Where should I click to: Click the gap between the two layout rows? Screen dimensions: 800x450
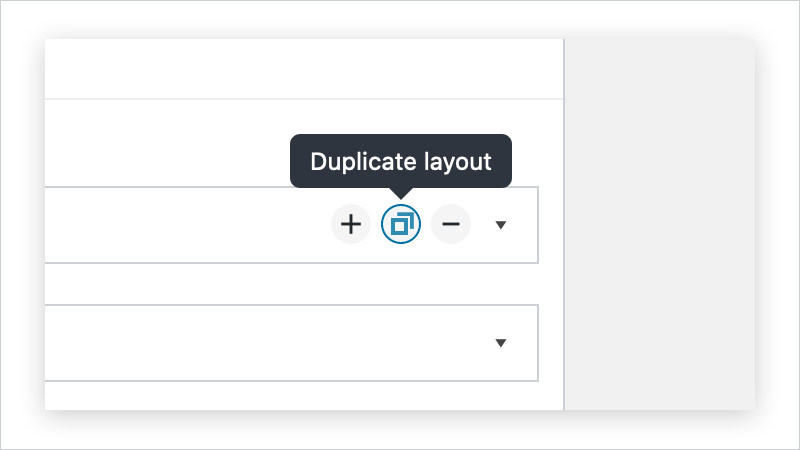point(291,284)
